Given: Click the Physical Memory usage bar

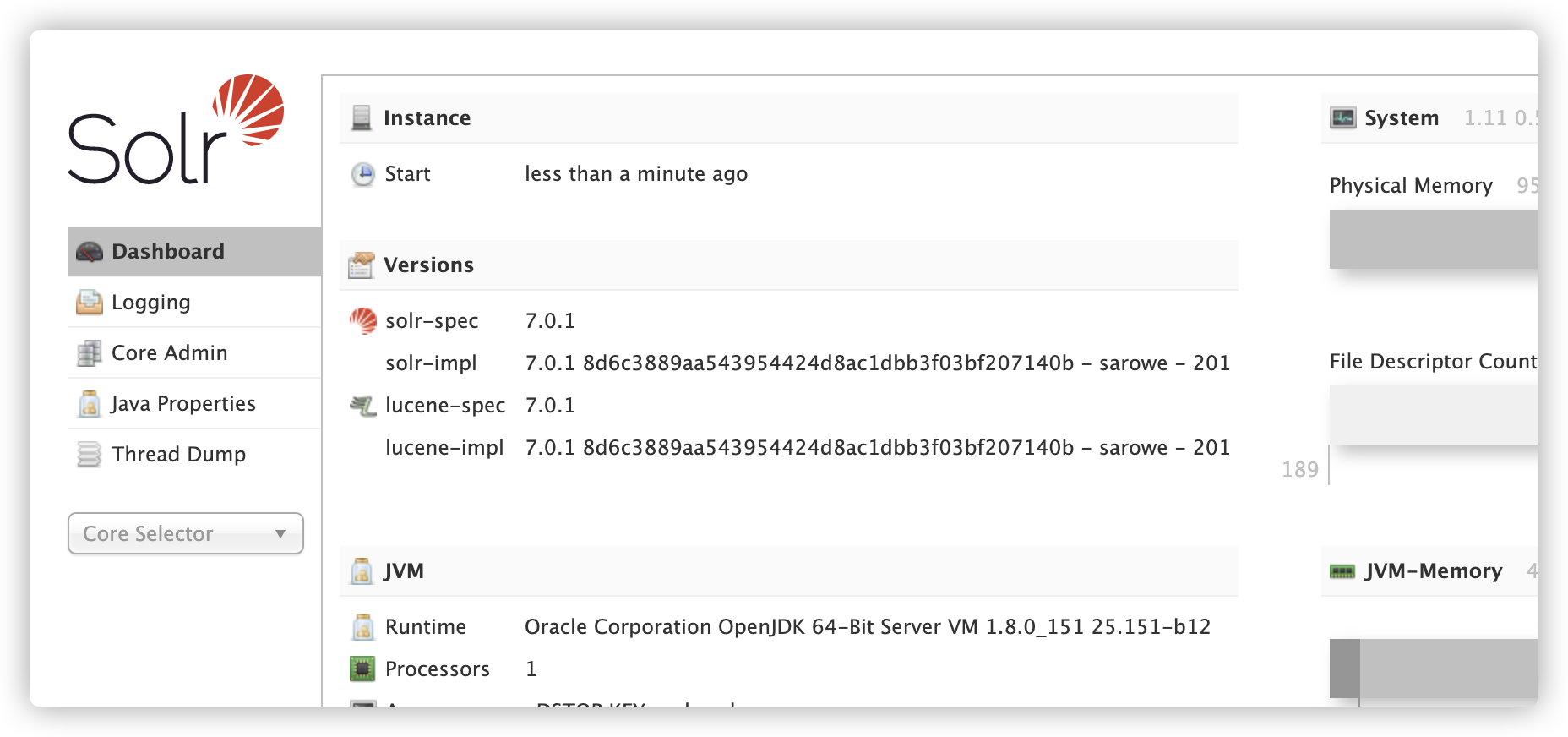Looking at the screenshot, I should click(x=1433, y=239).
